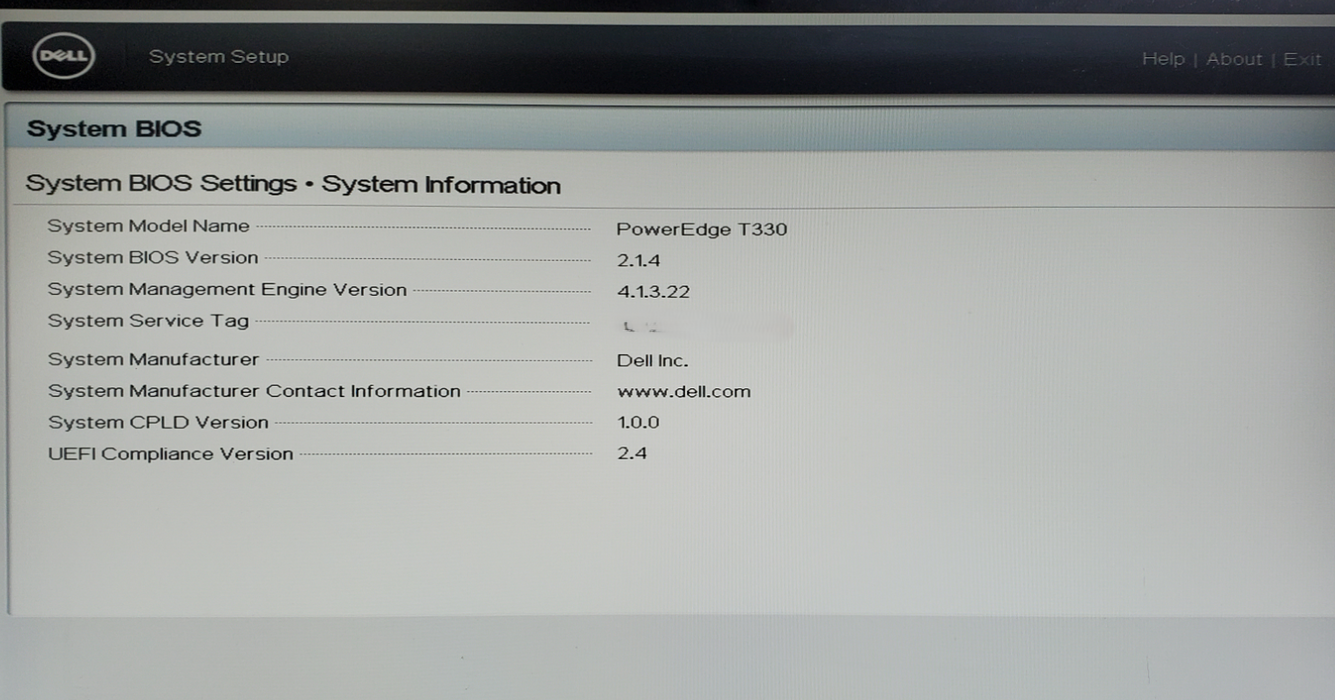Select the System BIOS Version label
Screen dimensions: 1335x700
click(153, 258)
